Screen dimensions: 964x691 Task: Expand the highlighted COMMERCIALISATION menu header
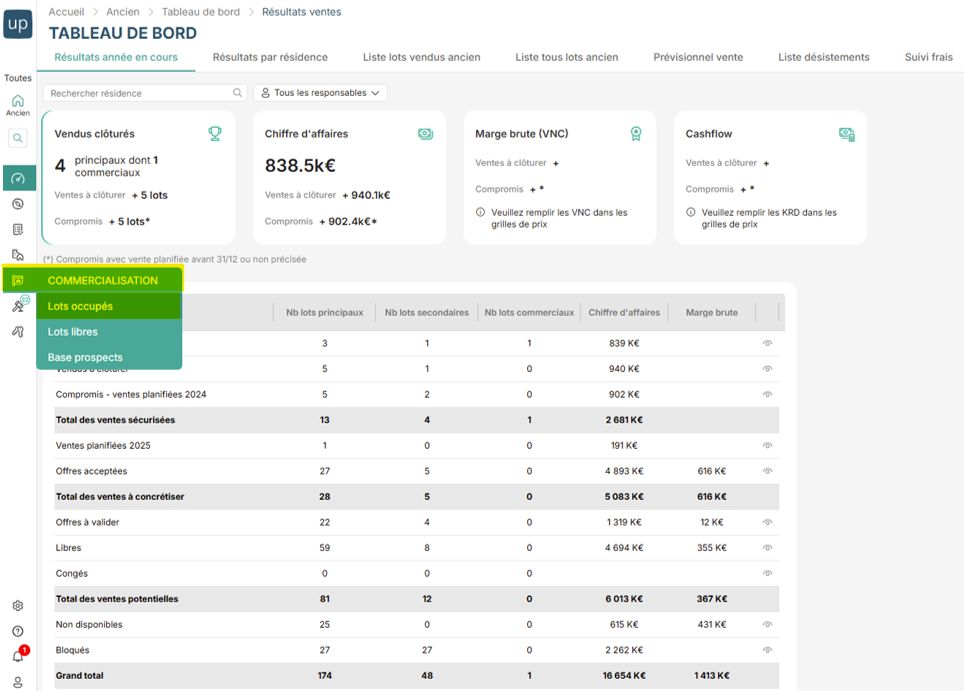click(102, 280)
